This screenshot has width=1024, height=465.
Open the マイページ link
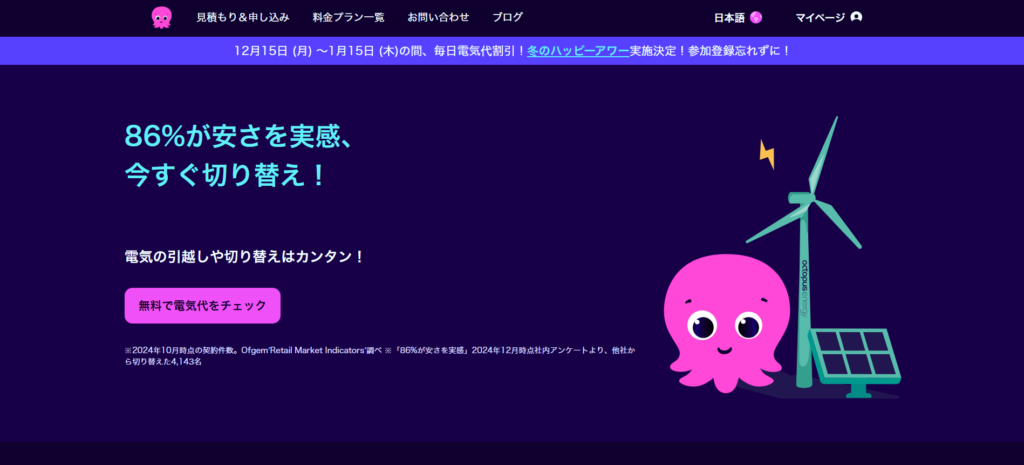point(820,17)
